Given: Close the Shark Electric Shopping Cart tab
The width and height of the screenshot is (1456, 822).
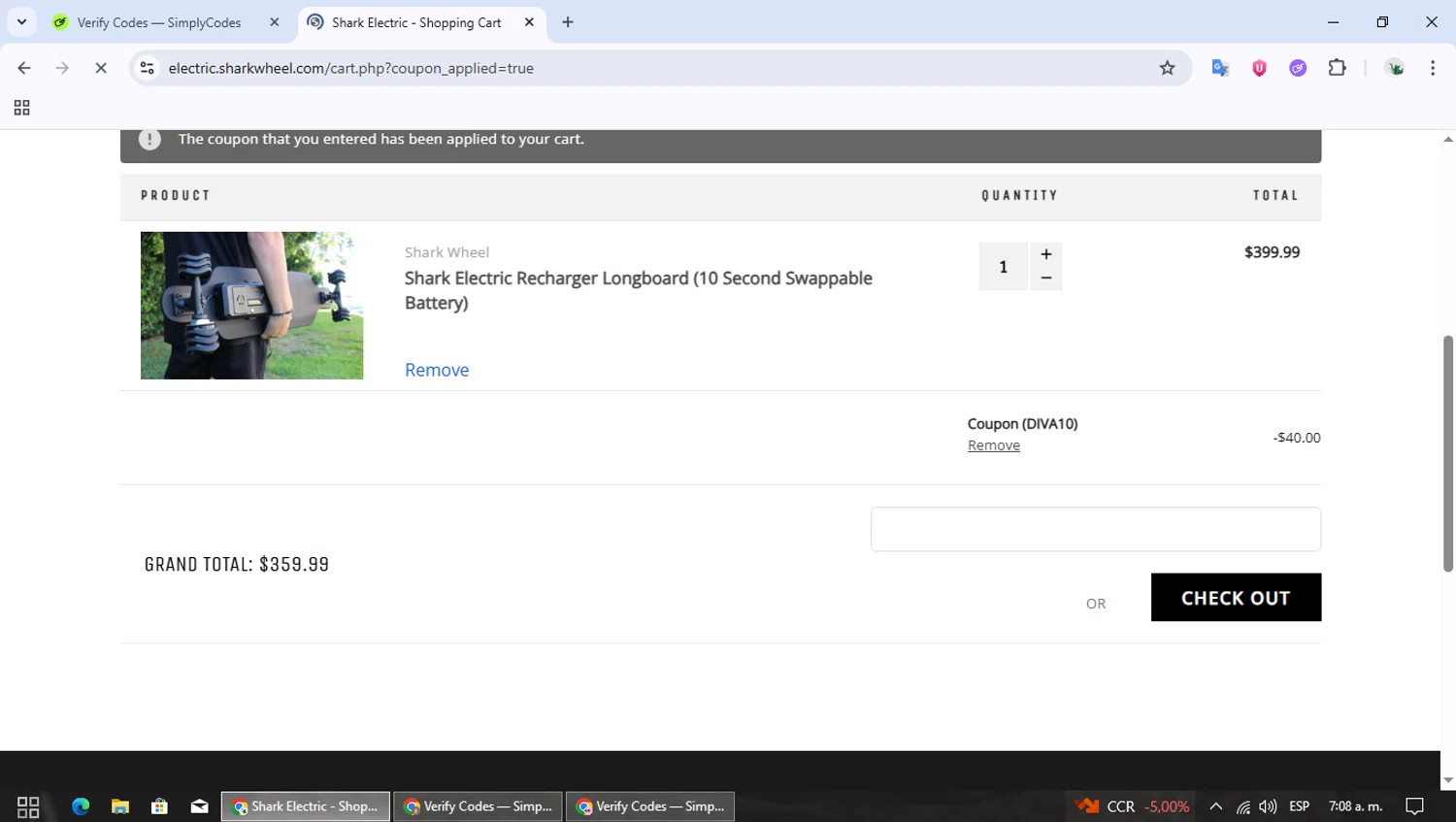Looking at the screenshot, I should (529, 22).
